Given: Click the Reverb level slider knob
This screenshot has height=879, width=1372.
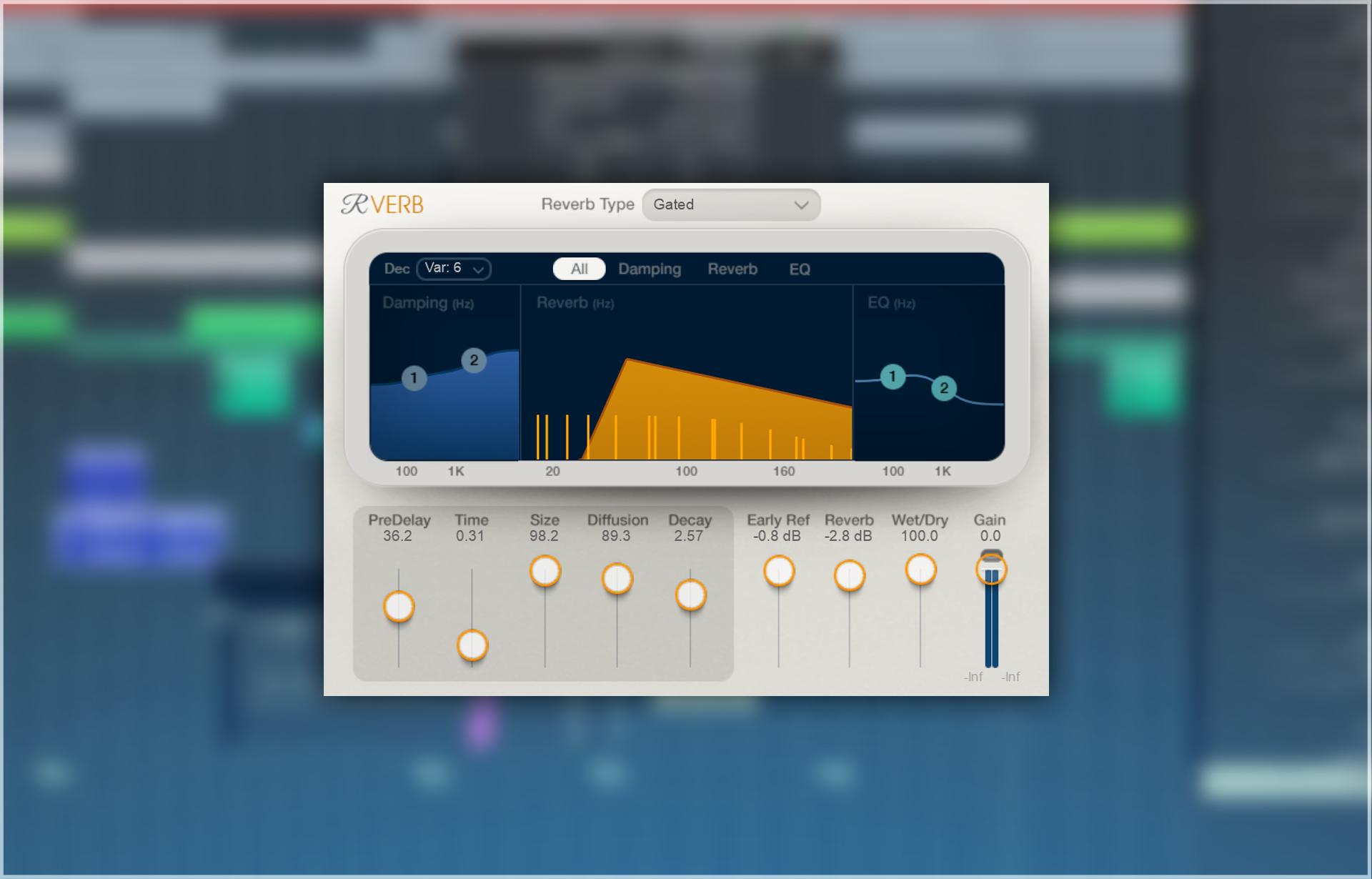Looking at the screenshot, I should [x=850, y=575].
